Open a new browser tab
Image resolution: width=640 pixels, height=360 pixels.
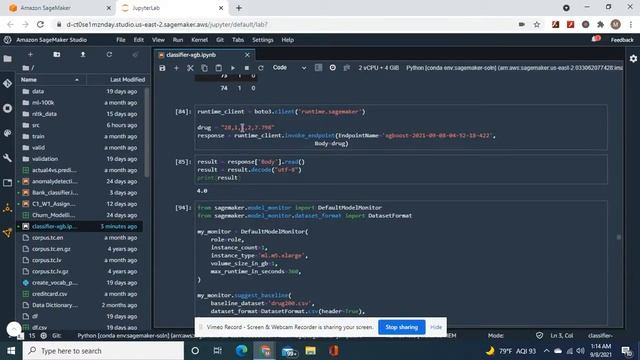click(239, 8)
